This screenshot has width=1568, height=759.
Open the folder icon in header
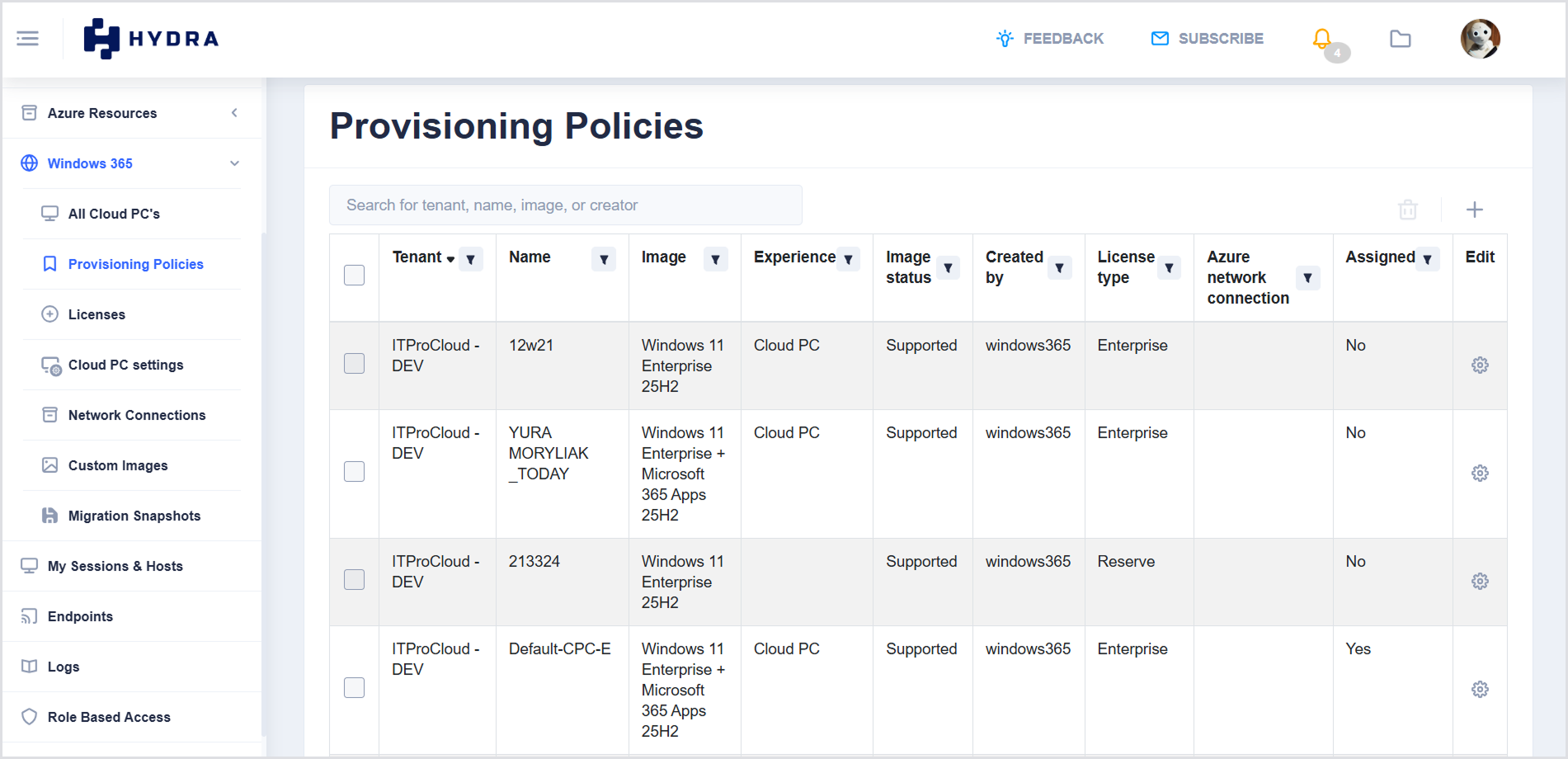pyautogui.click(x=1401, y=39)
